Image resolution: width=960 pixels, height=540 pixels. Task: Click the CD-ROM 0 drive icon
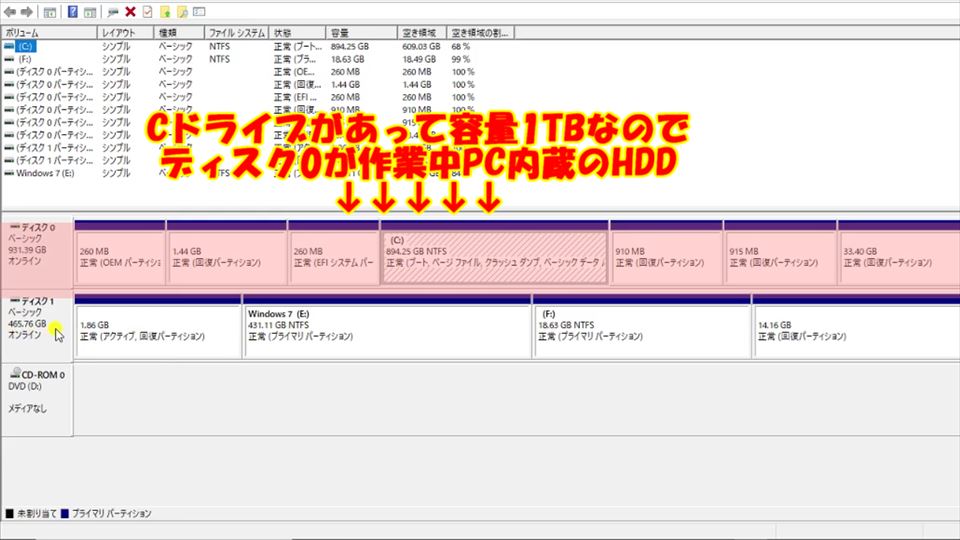[x=15, y=373]
